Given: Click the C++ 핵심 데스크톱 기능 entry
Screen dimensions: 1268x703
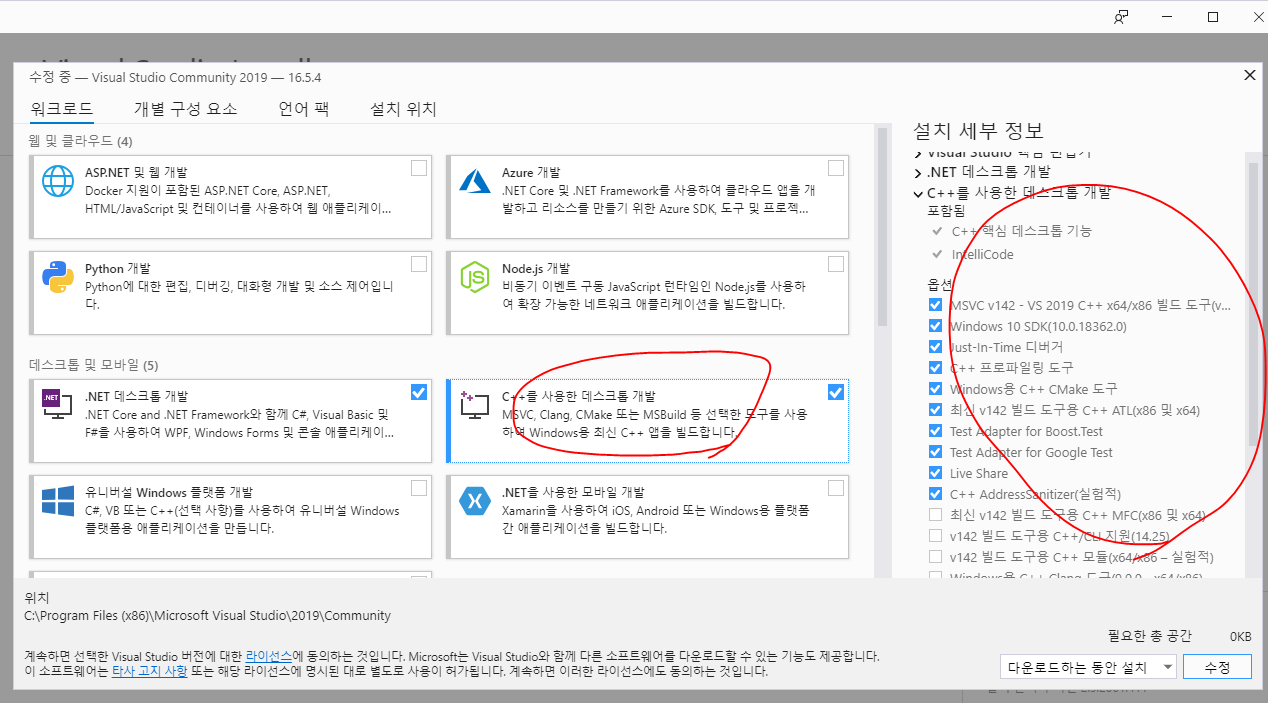Looking at the screenshot, I should tap(1021, 231).
